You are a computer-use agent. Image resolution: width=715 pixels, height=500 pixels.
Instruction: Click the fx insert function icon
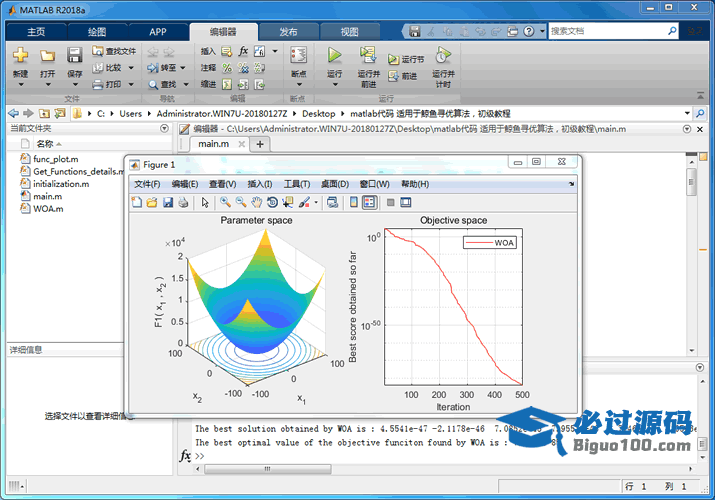(243, 51)
